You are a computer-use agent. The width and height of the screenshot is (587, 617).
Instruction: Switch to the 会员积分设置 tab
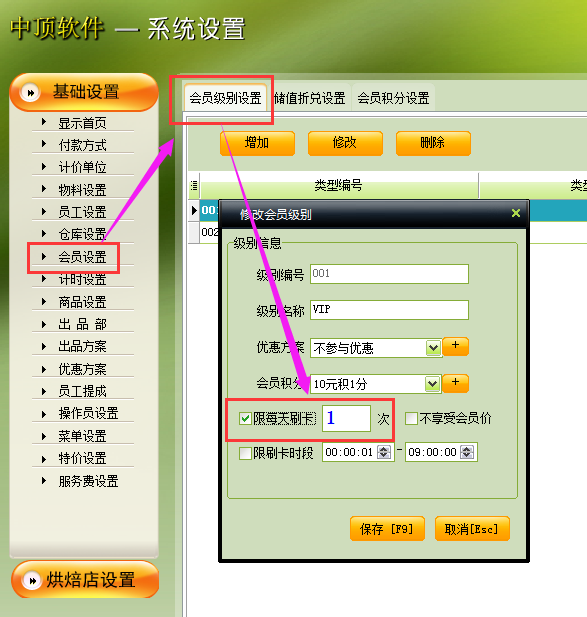coord(393,98)
